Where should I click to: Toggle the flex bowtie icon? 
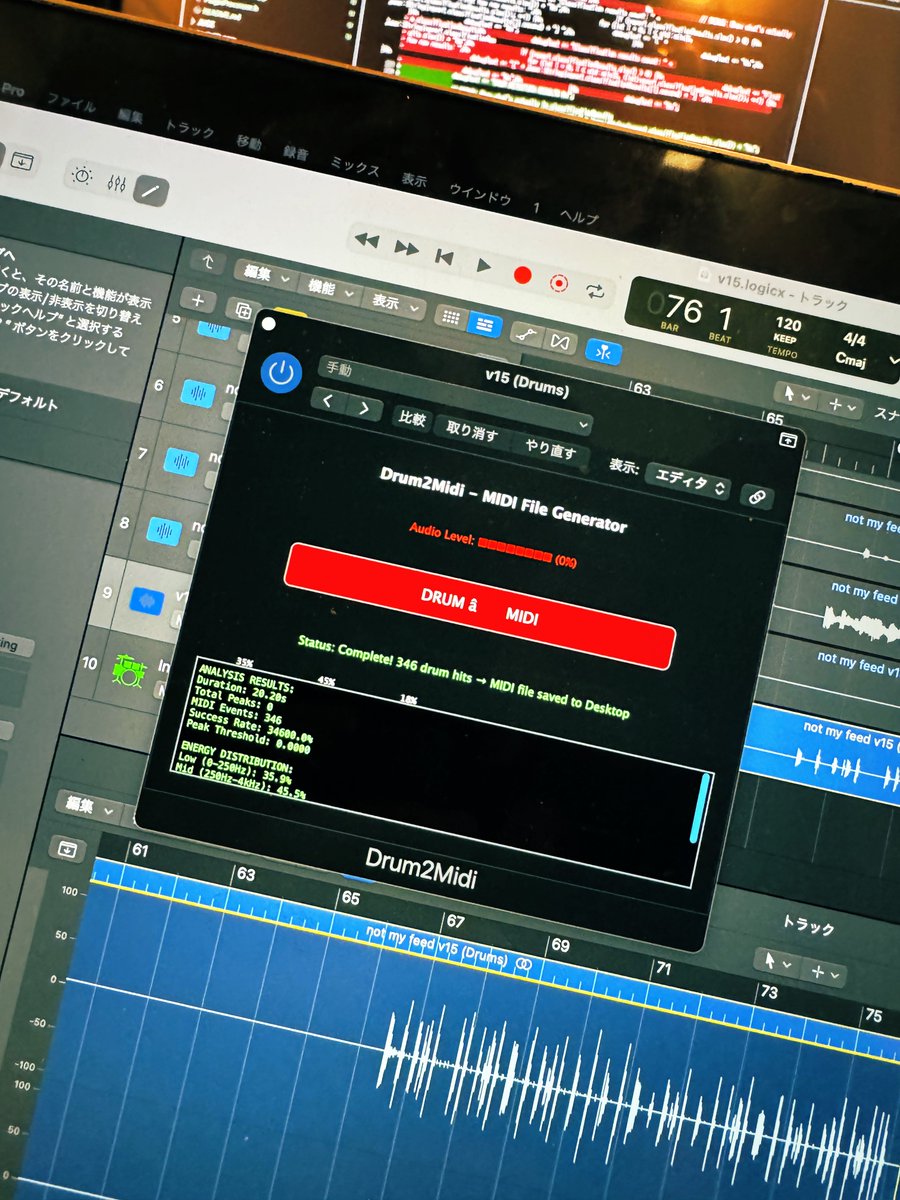pyautogui.click(x=561, y=343)
